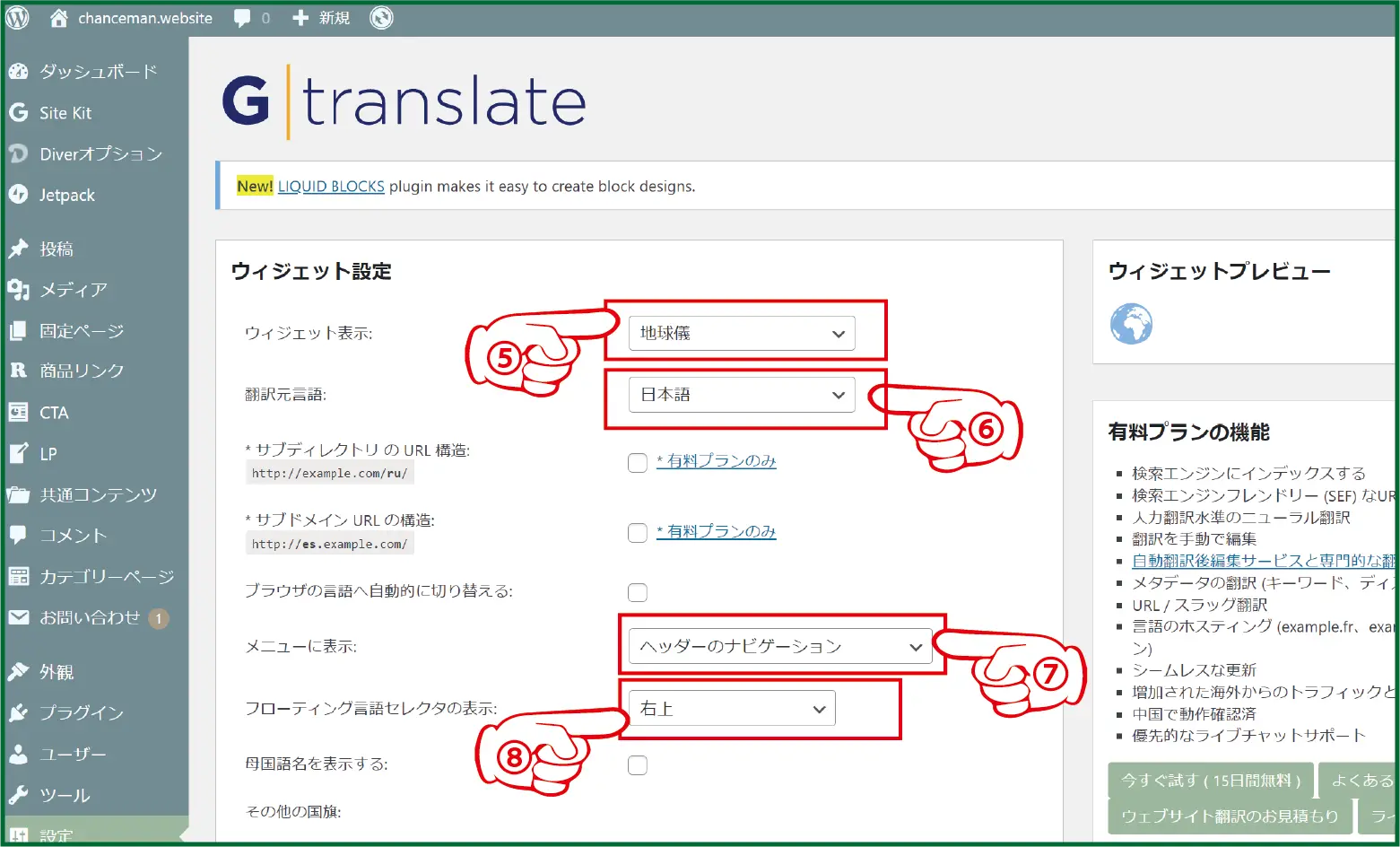This screenshot has width=1400, height=847.
Task: Click the WordPress logo icon
Action: 18,18
